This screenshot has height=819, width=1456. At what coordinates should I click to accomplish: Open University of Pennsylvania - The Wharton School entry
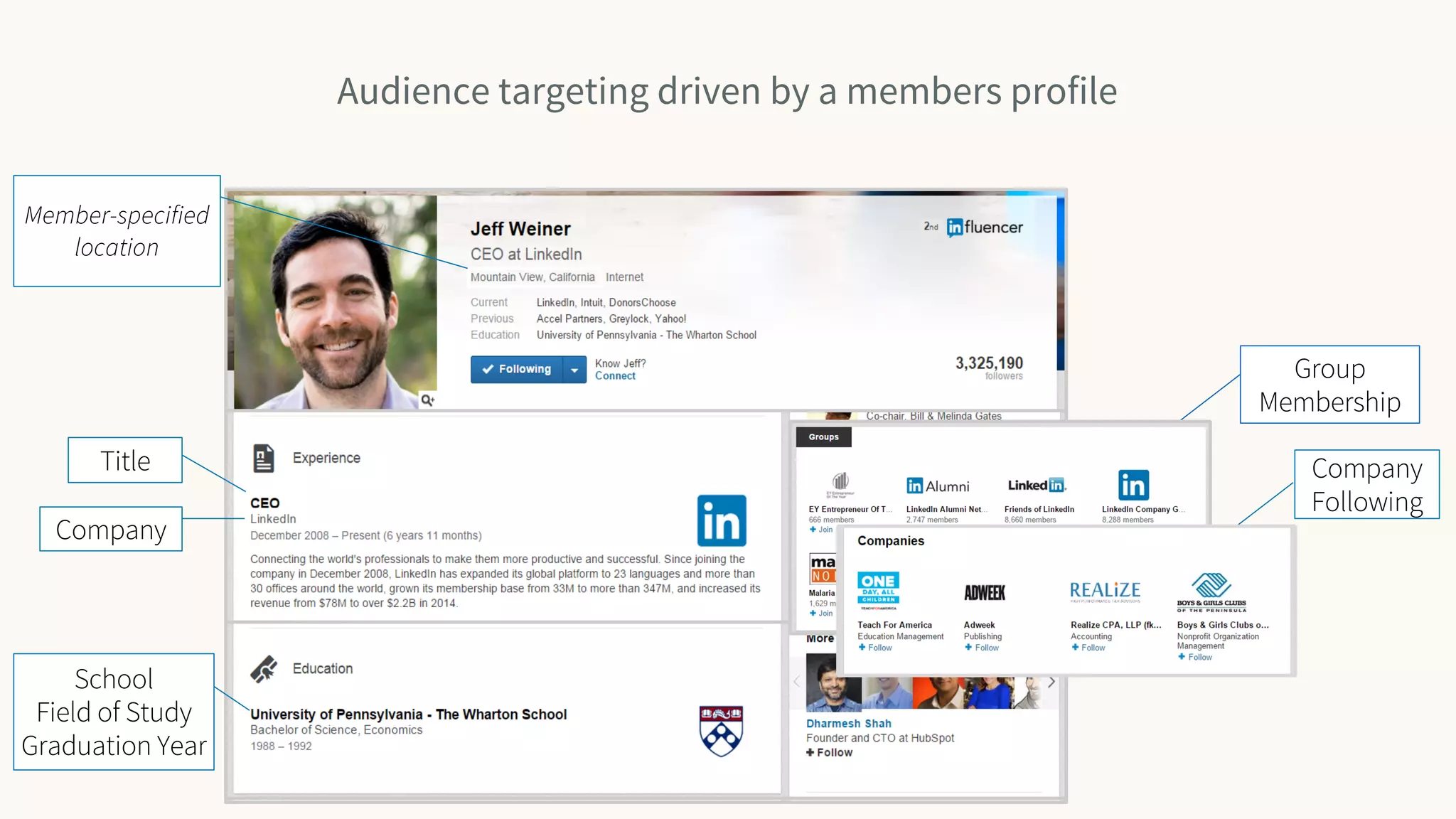[x=408, y=714]
